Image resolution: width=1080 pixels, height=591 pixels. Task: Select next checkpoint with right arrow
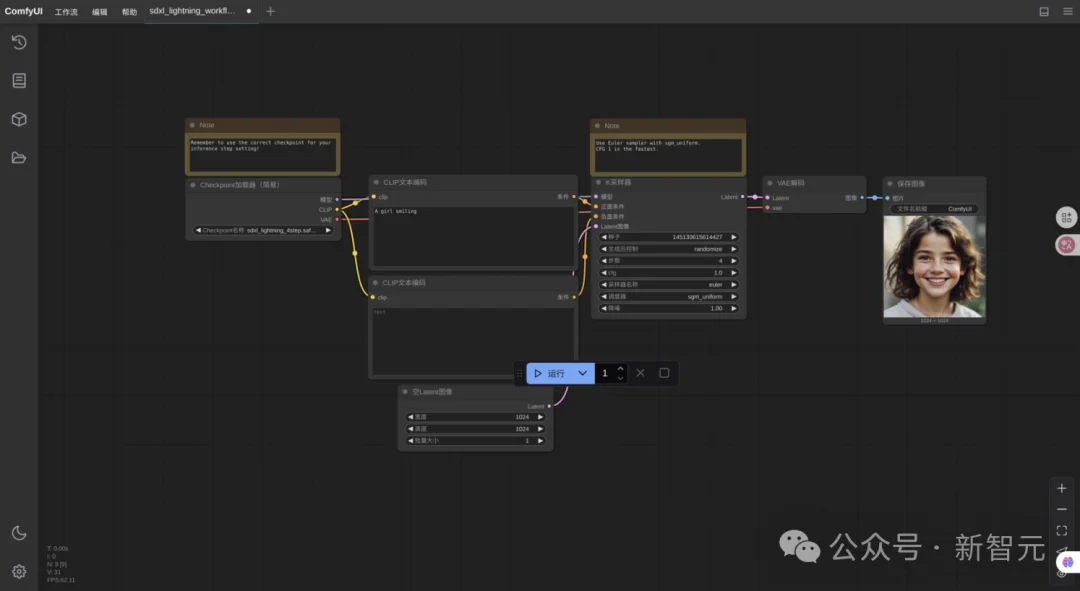(x=328, y=230)
